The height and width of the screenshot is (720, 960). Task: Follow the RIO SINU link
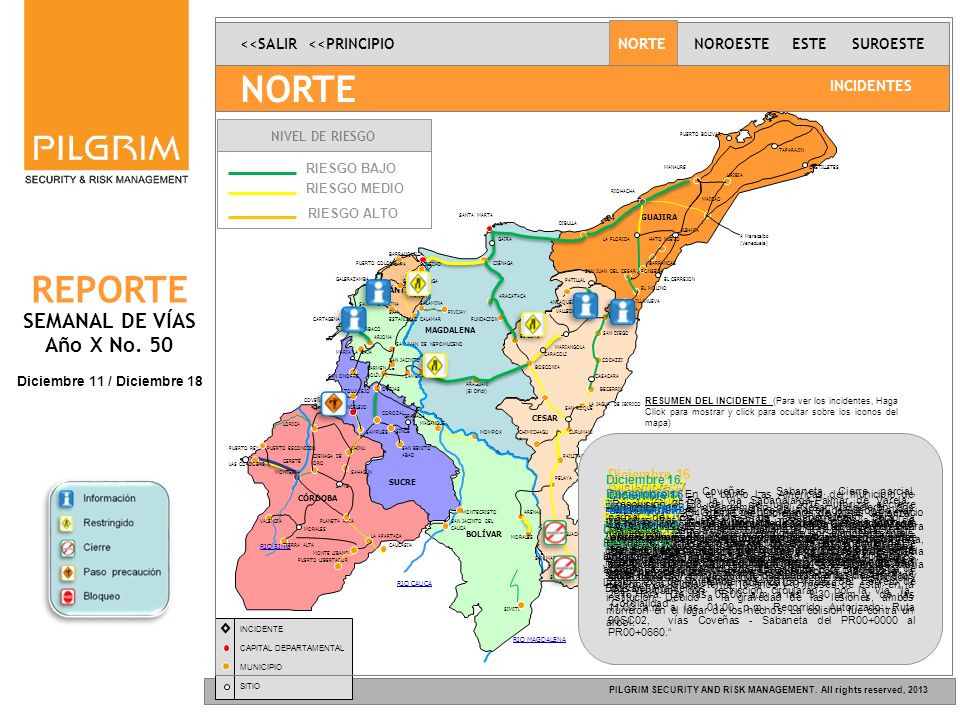click(275, 547)
